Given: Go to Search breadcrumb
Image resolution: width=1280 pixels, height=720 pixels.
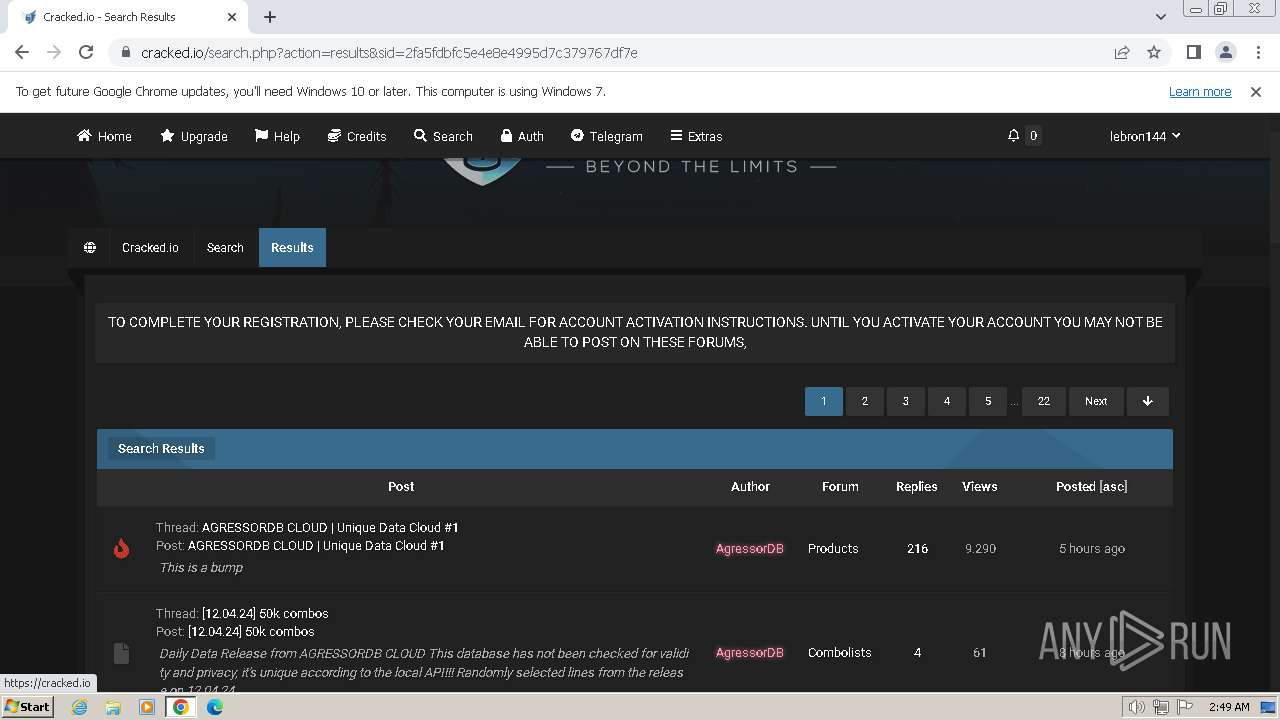Looking at the screenshot, I should tap(225, 247).
